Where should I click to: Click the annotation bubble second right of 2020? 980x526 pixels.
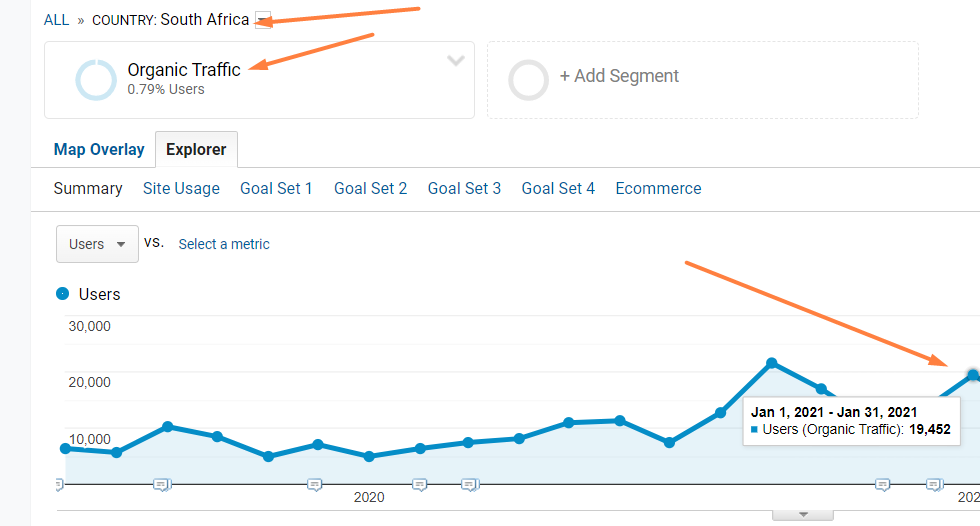point(471,484)
